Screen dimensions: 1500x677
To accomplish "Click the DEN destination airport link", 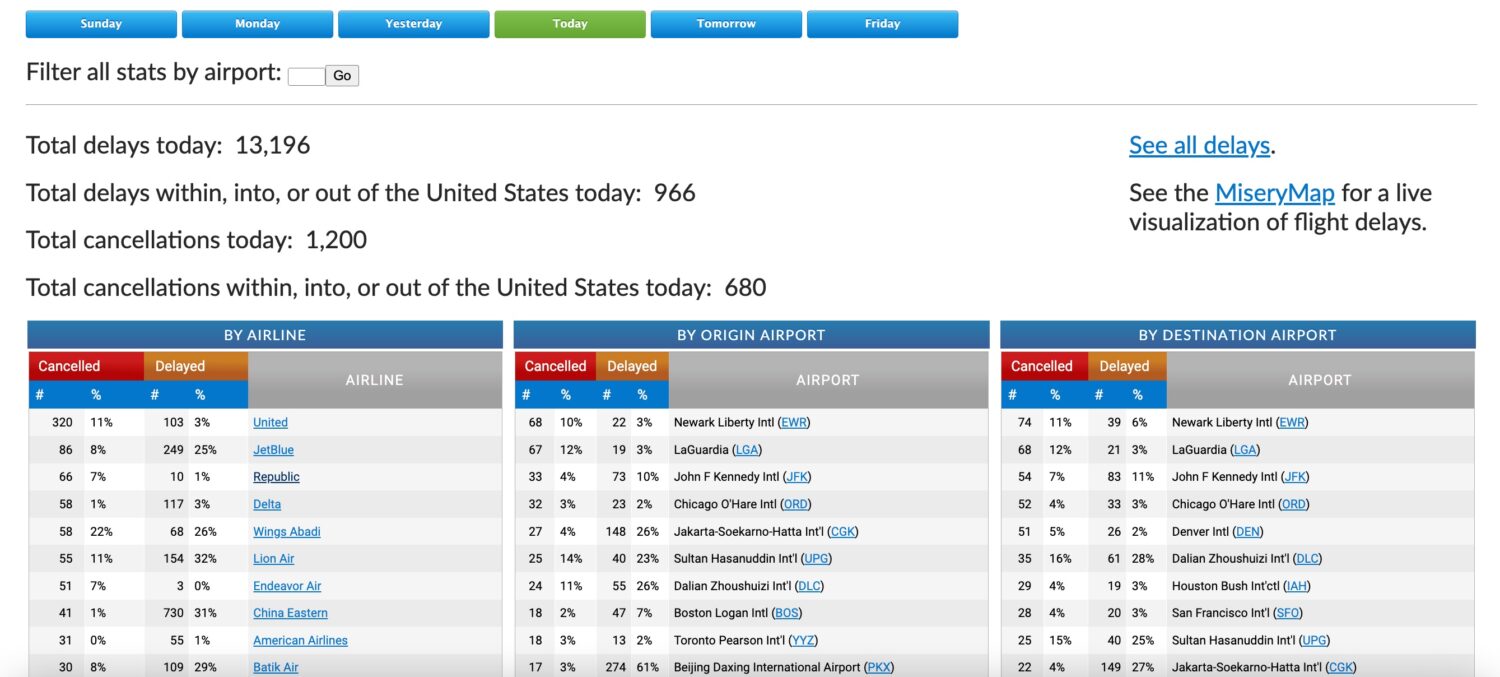I will click(x=1247, y=532).
